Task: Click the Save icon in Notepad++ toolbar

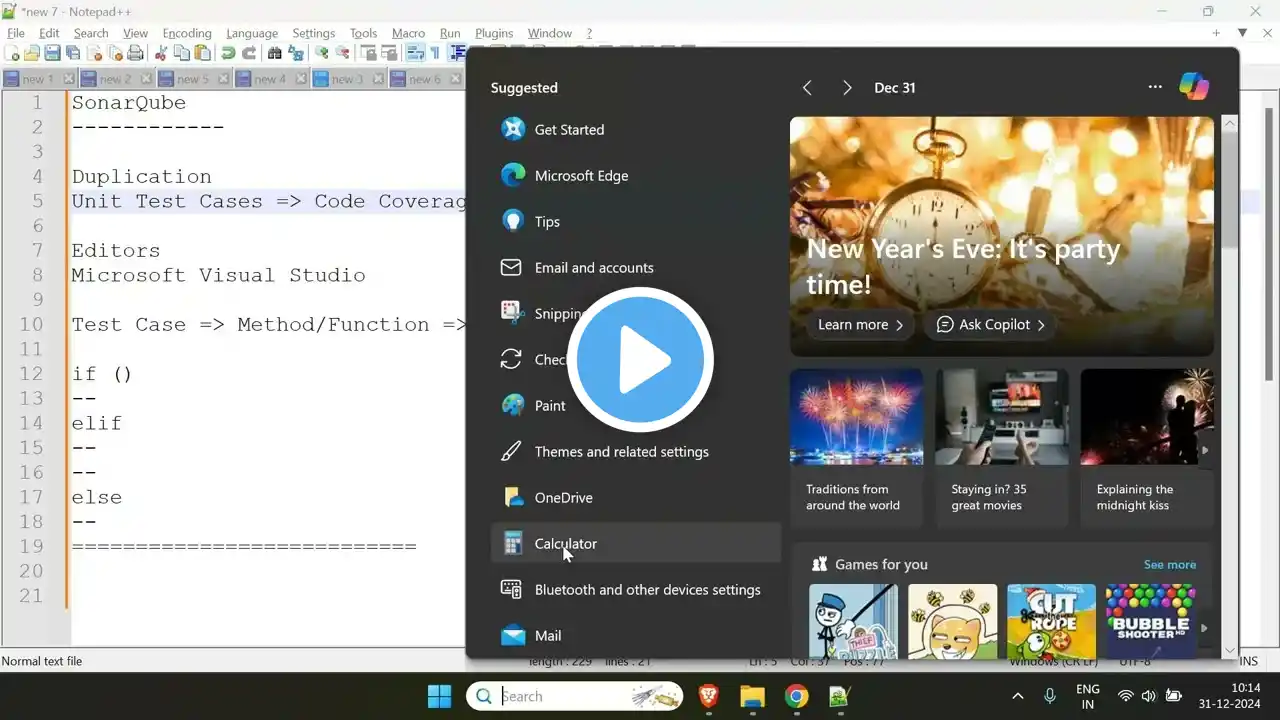Action: 52,53
